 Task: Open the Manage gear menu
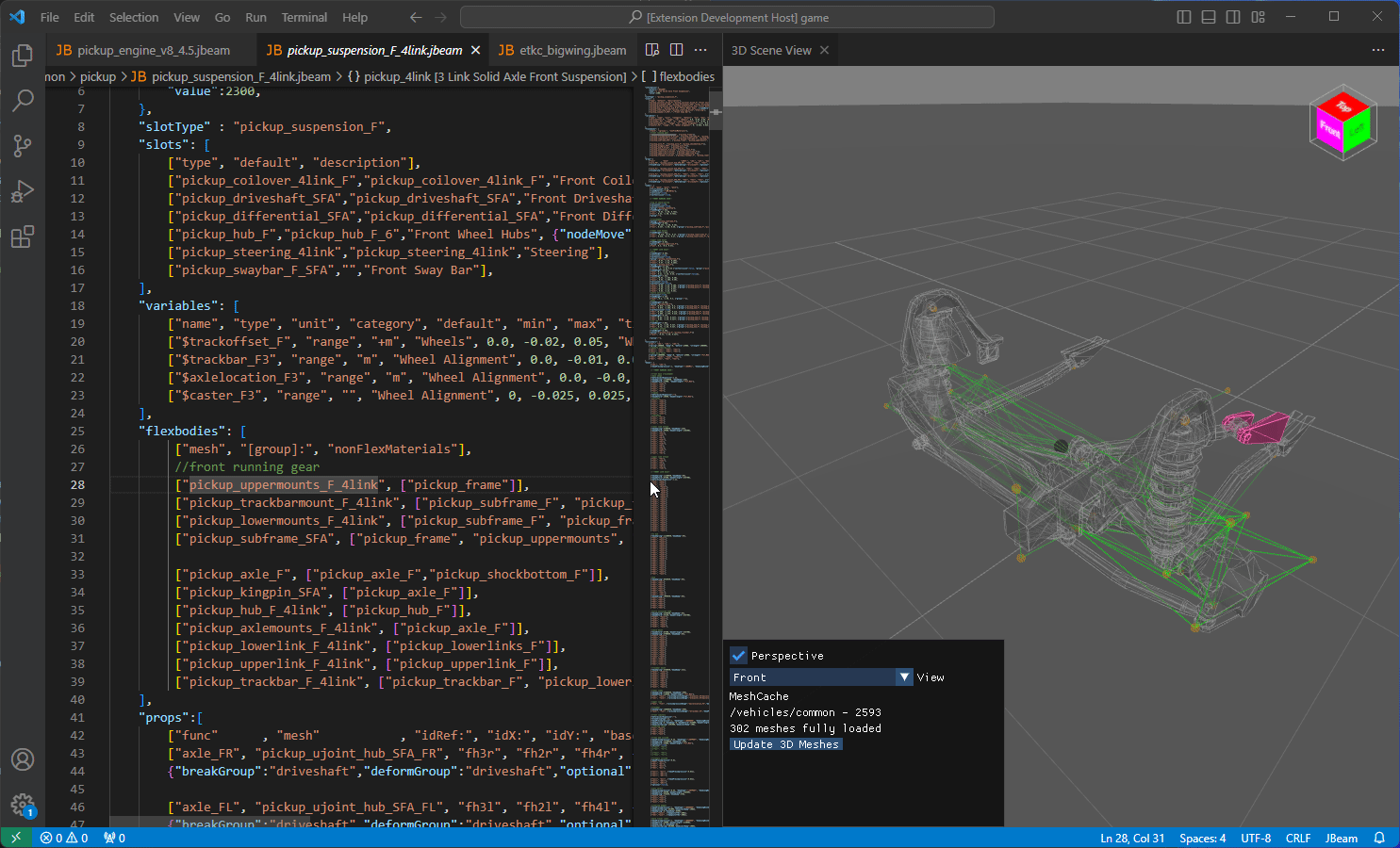pyautogui.click(x=23, y=804)
